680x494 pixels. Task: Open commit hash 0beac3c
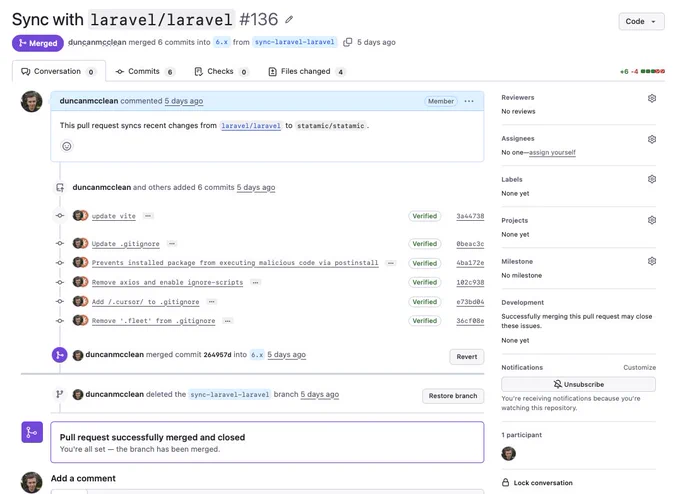point(470,244)
